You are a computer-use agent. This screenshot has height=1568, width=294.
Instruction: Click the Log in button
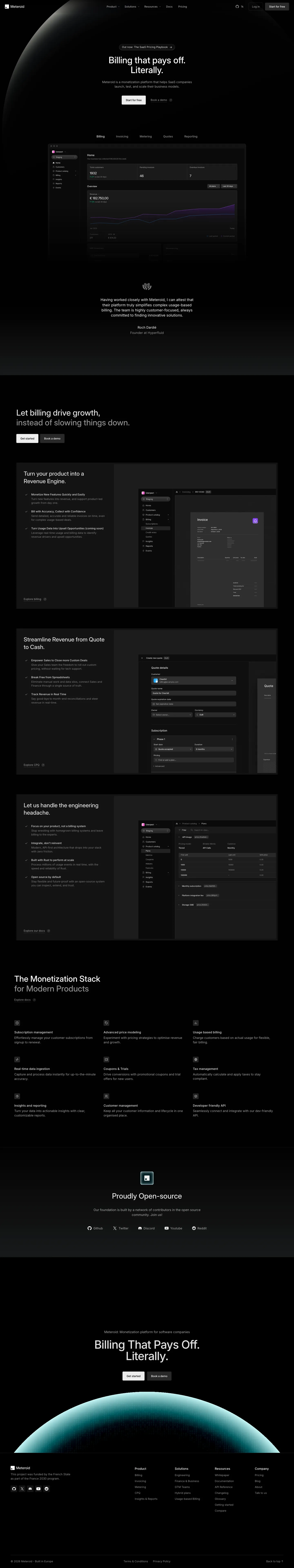(x=256, y=7)
